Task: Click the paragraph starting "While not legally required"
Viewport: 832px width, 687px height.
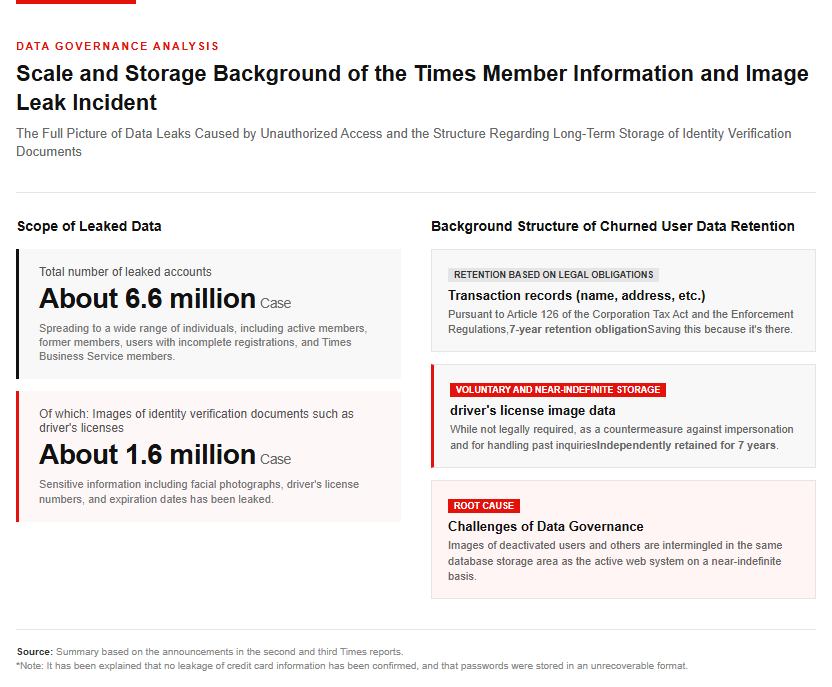Action: tap(622, 437)
